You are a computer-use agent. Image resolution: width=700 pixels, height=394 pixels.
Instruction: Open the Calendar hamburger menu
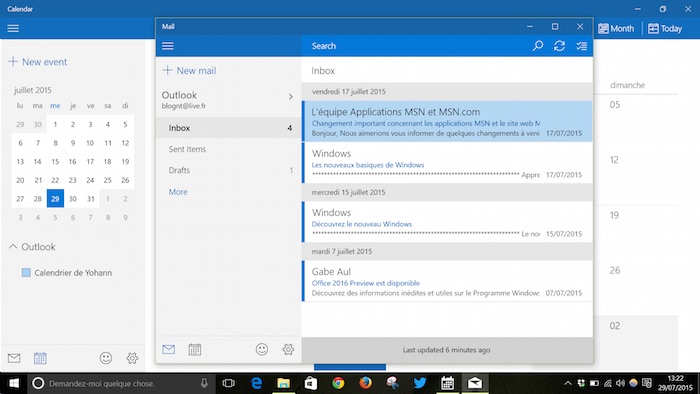(x=13, y=28)
